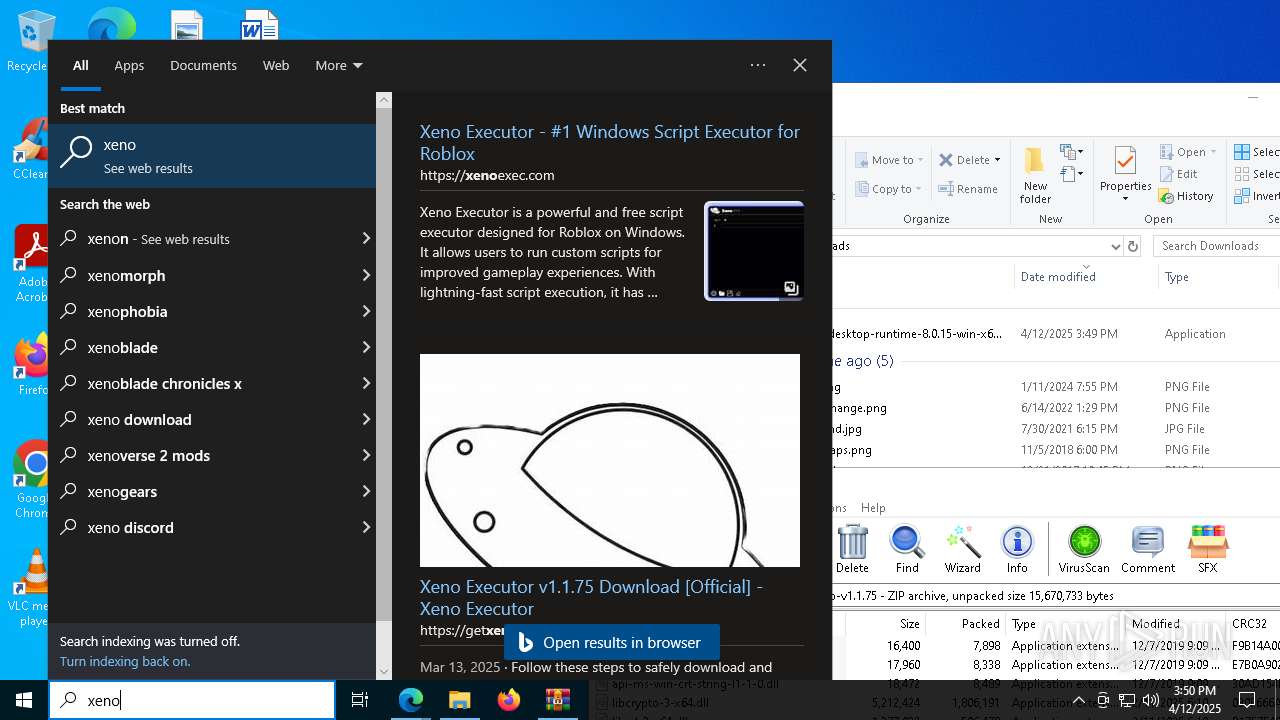Launch Microsoft Edge from taskbar
This screenshot has width=1280, height=720.
[x=411, y=700]
